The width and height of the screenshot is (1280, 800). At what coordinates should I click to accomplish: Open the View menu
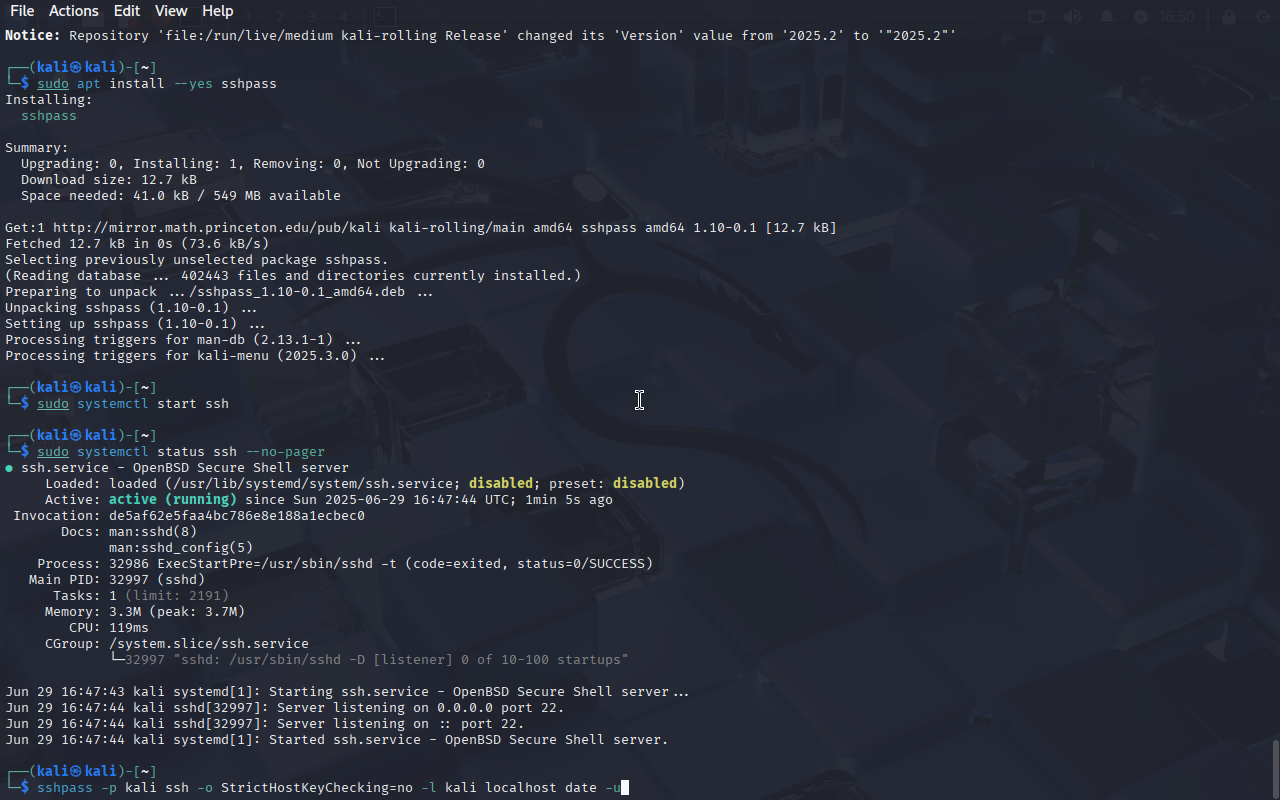[171, 11]
